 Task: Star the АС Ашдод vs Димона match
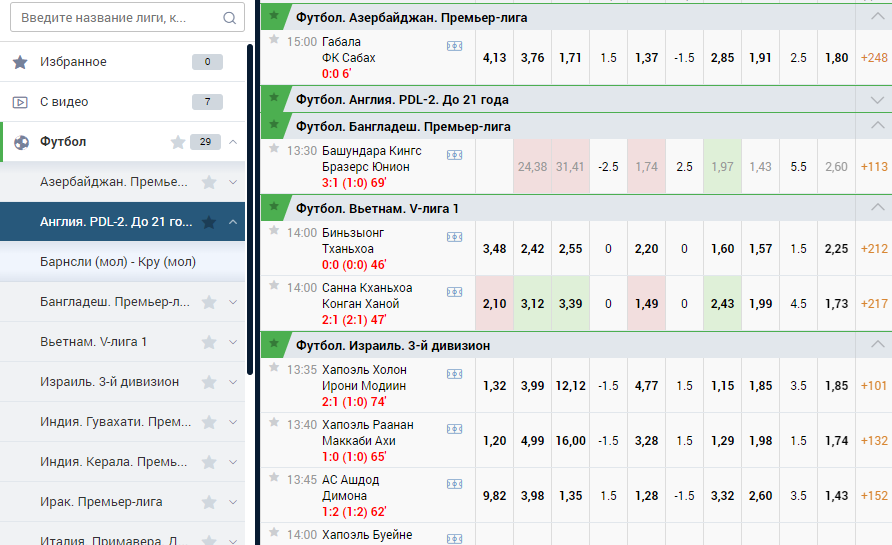coord(274,477)
